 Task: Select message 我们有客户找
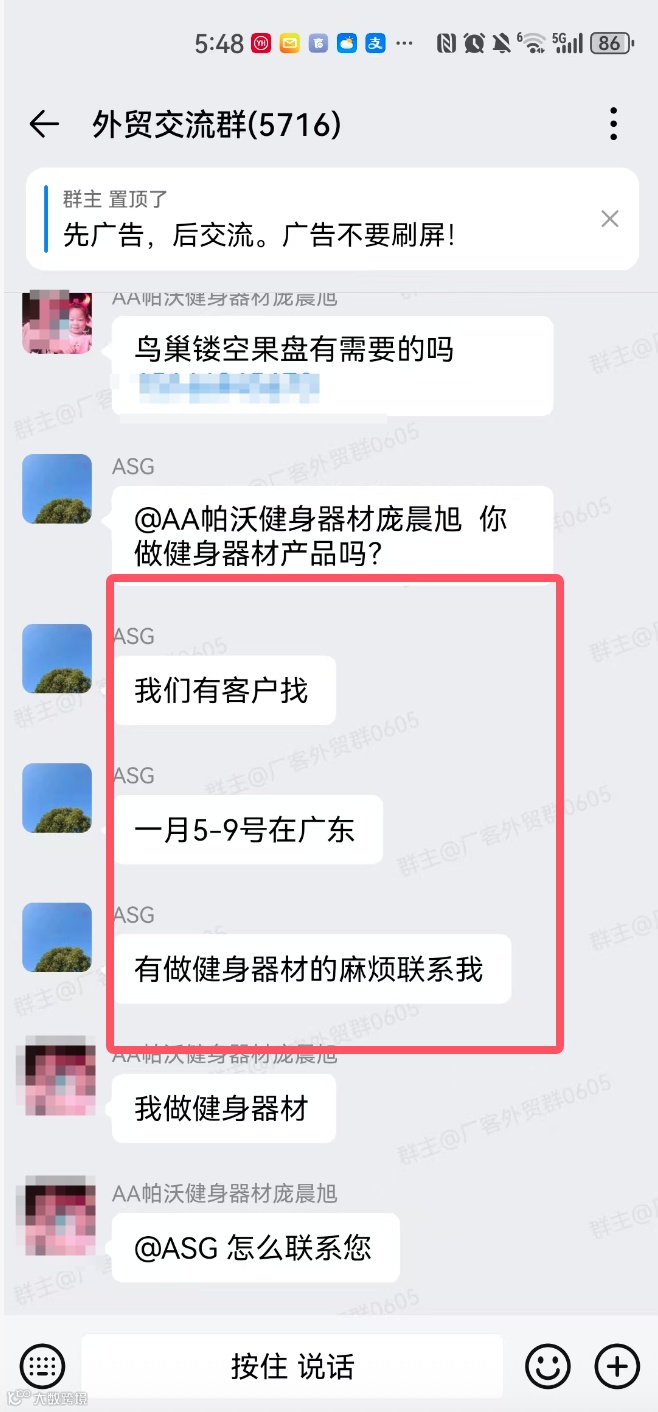click(223, 690)
